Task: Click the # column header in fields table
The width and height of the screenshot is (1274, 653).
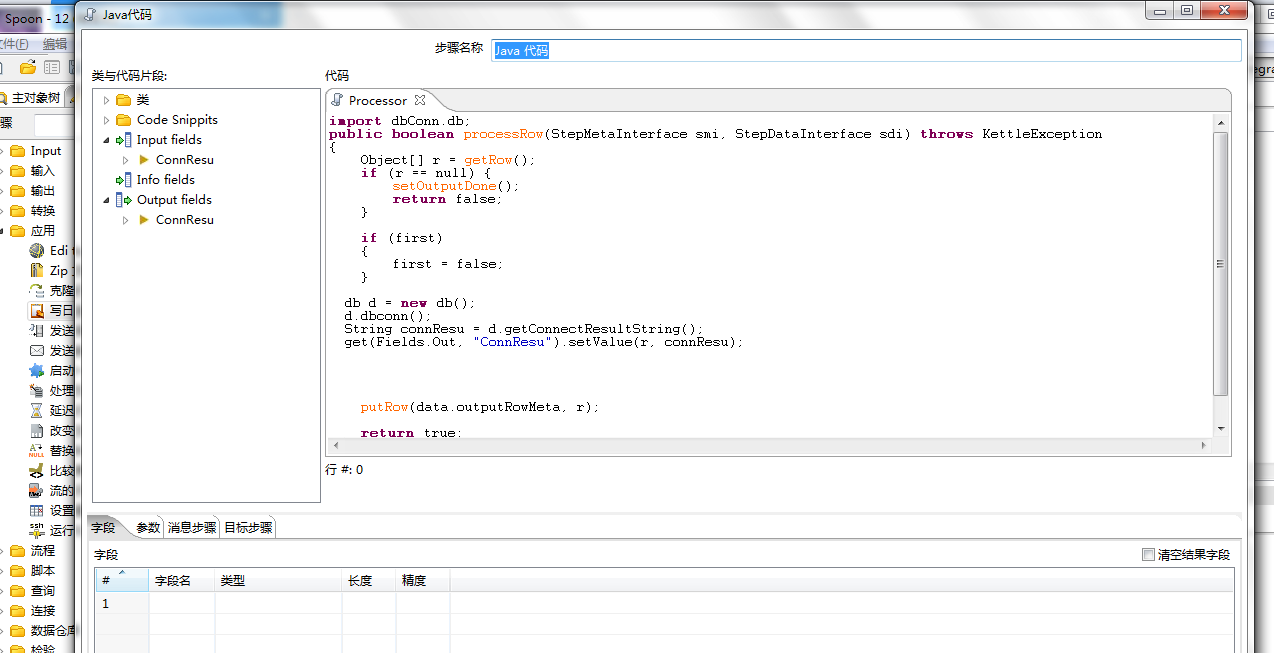Action: pos(122,580)
